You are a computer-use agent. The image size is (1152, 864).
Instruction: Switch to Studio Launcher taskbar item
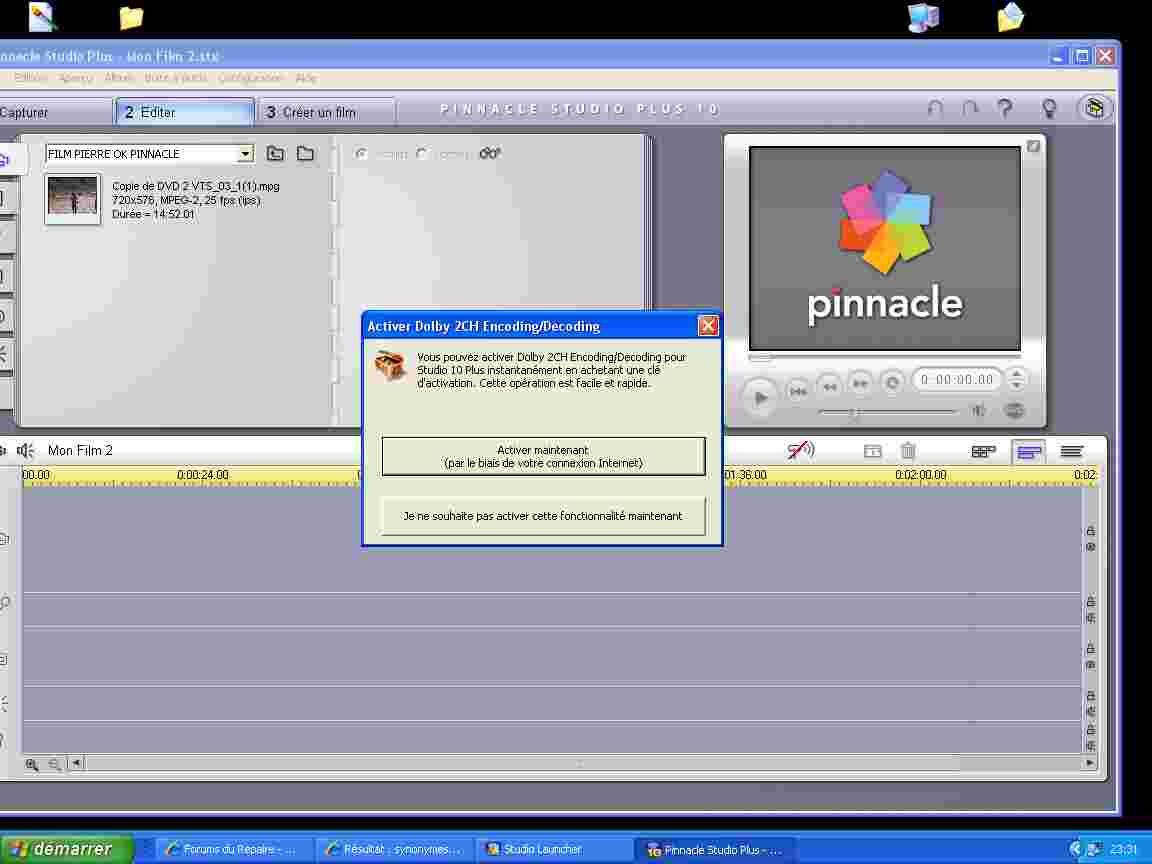[554, 849]
